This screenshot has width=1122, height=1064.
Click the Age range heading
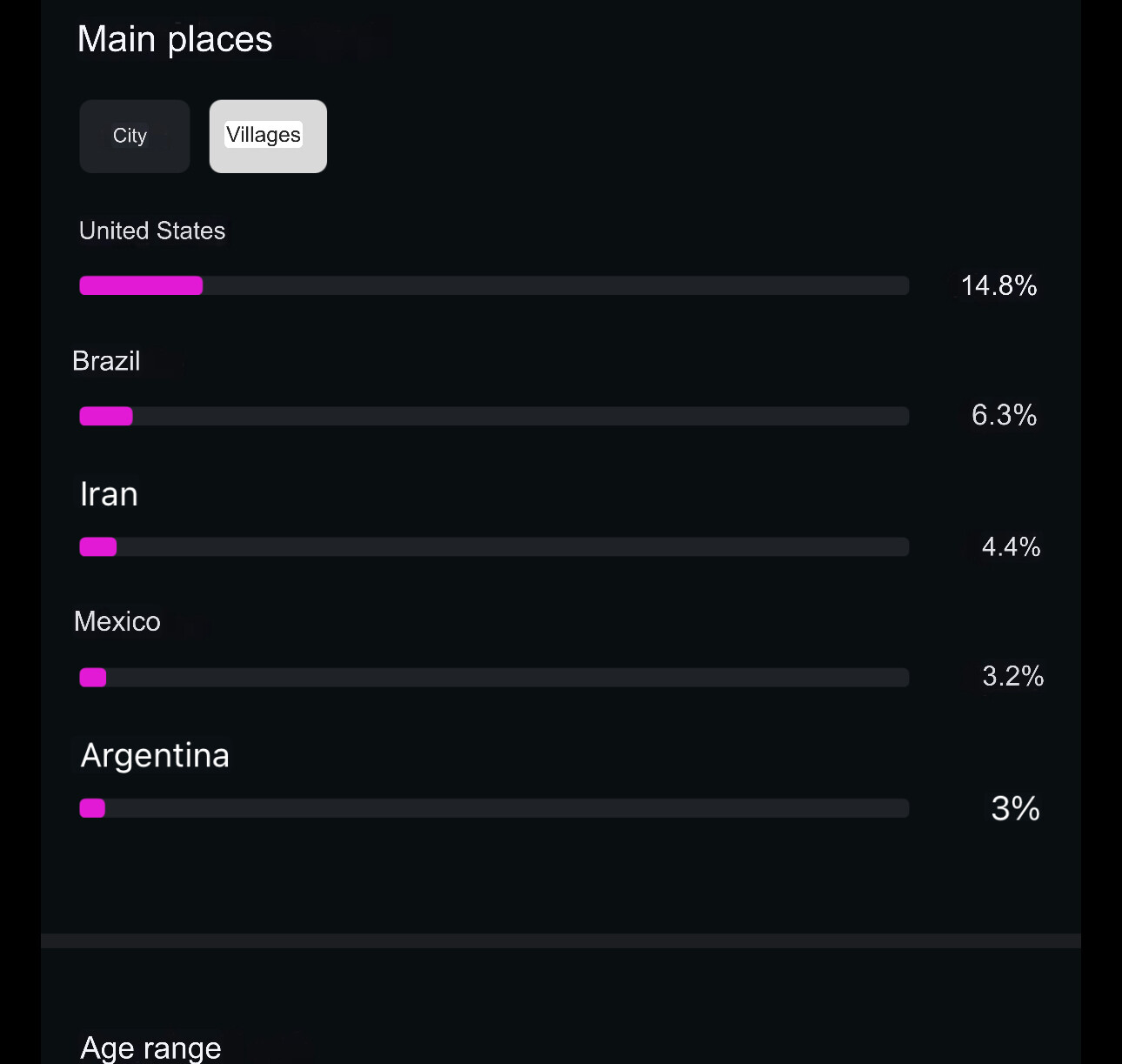tap(150, 1047)
